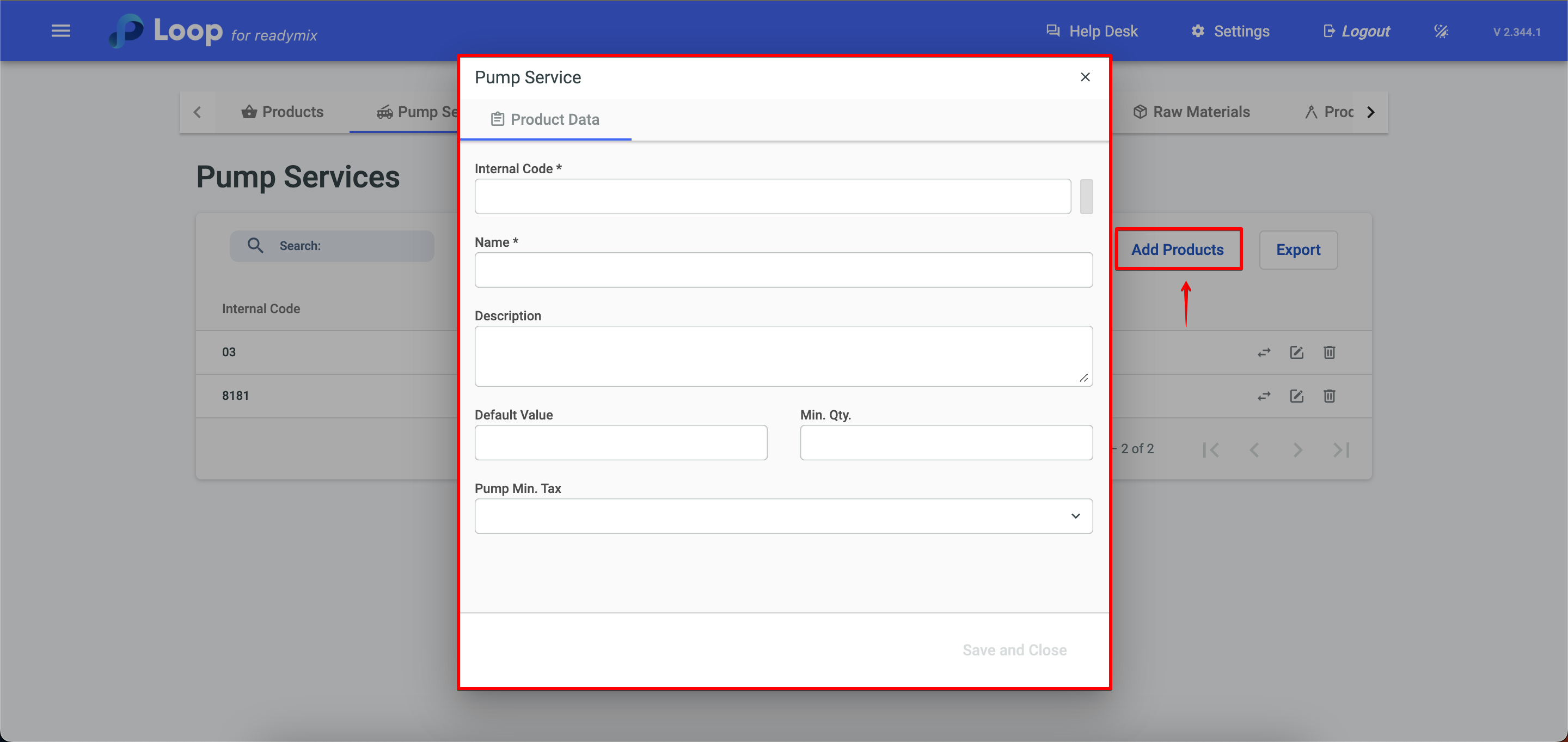1568x742 pixels.
Task: Click the swap arrows icon for row 03
Action: (x=1264, y=352)
